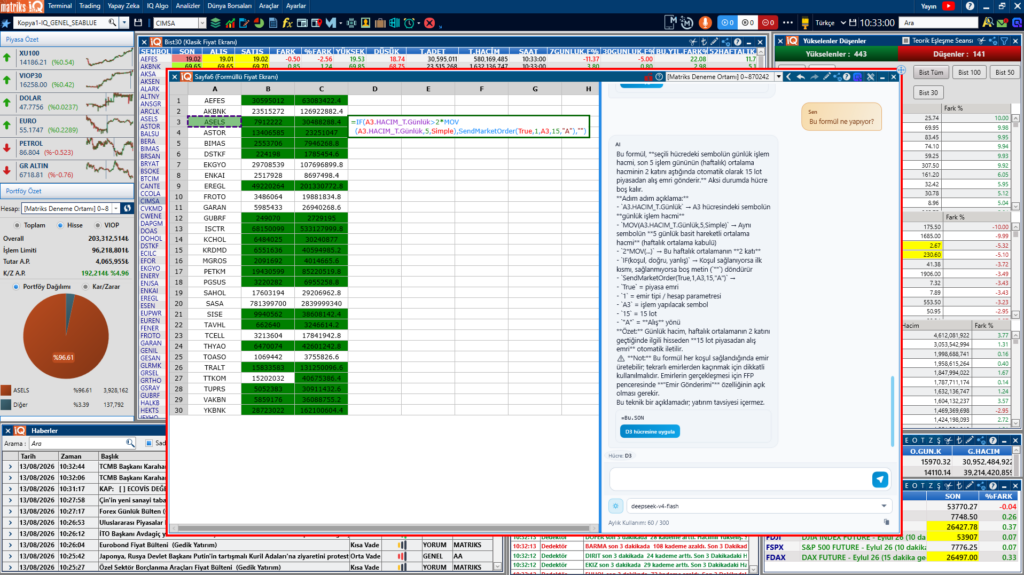Image resolution: width=1024 pixels, height=575 pixels.
Task: Open the Türkçe language dropdown
Action: [x=829, y=23]
